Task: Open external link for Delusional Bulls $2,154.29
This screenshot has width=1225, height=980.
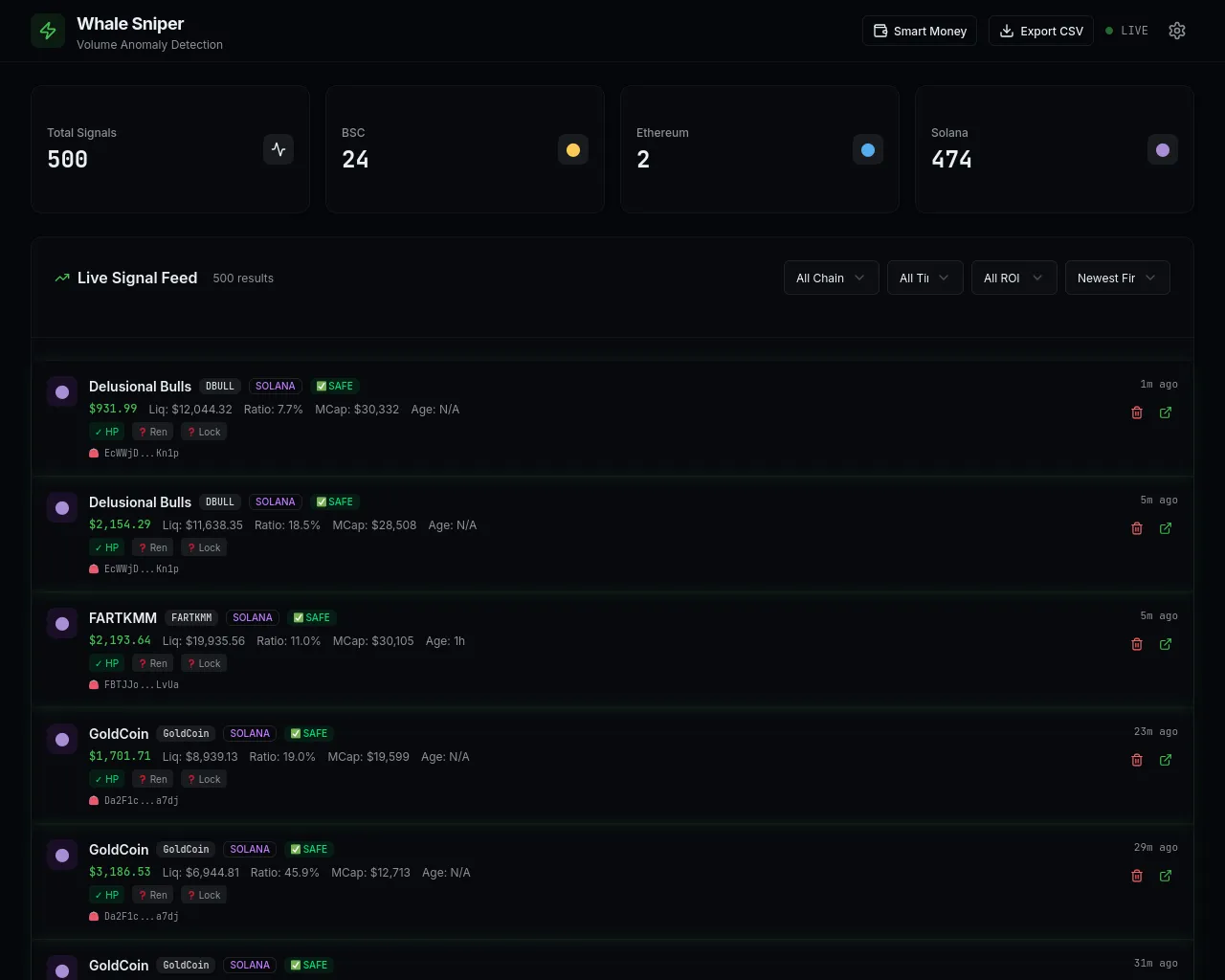Action: pyautogui.click(x=1166, y=528)
